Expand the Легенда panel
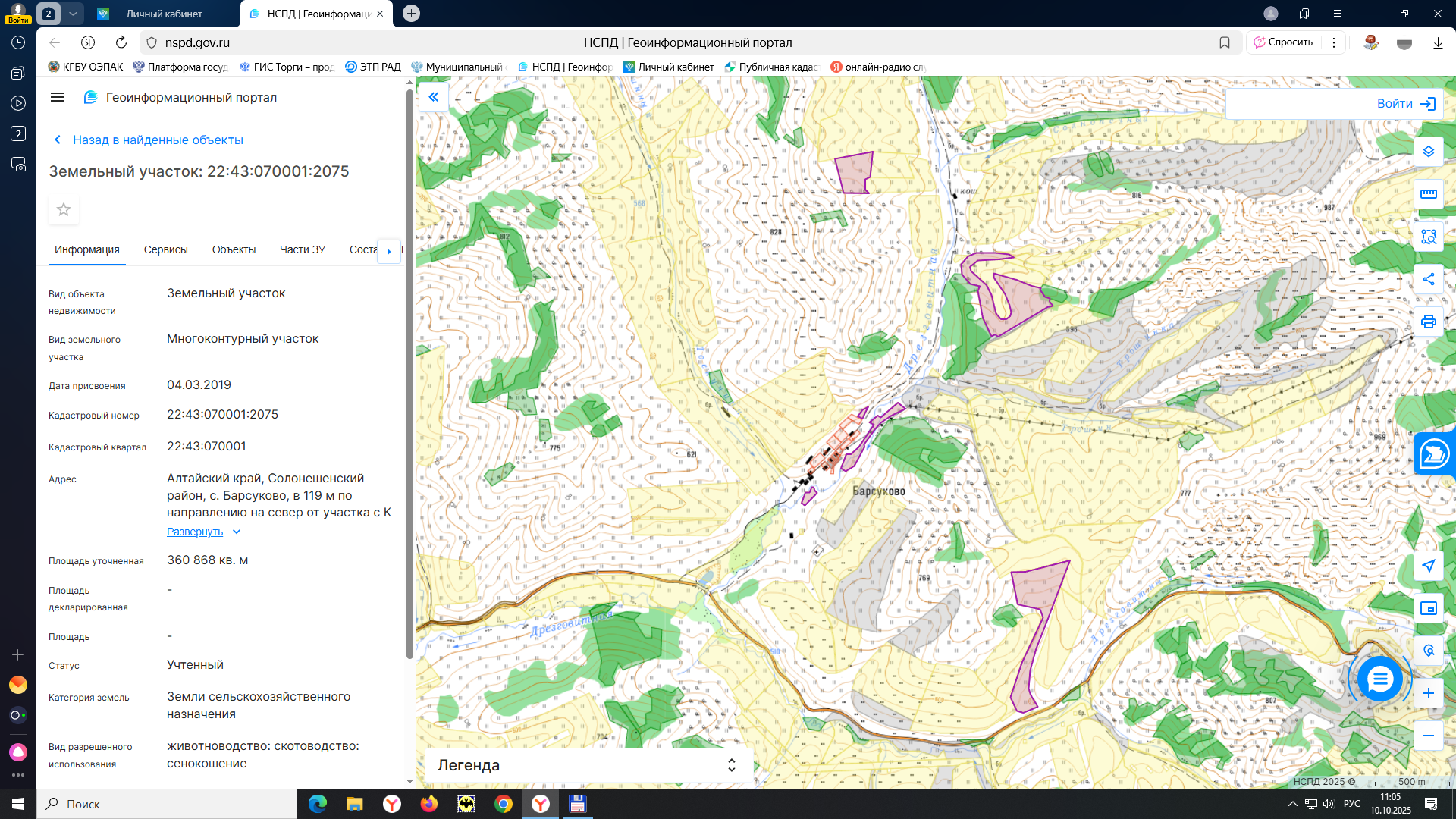Viewport: 1456px width, 819px height. (x=731, y=765)
